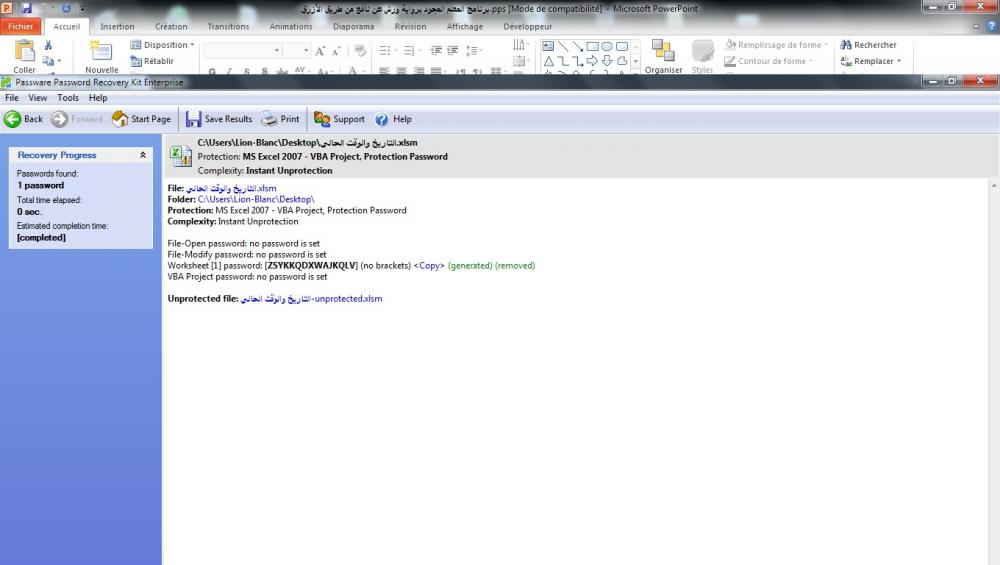
Task: Select the right block arrow shape
Action: [x=592, y=61]
